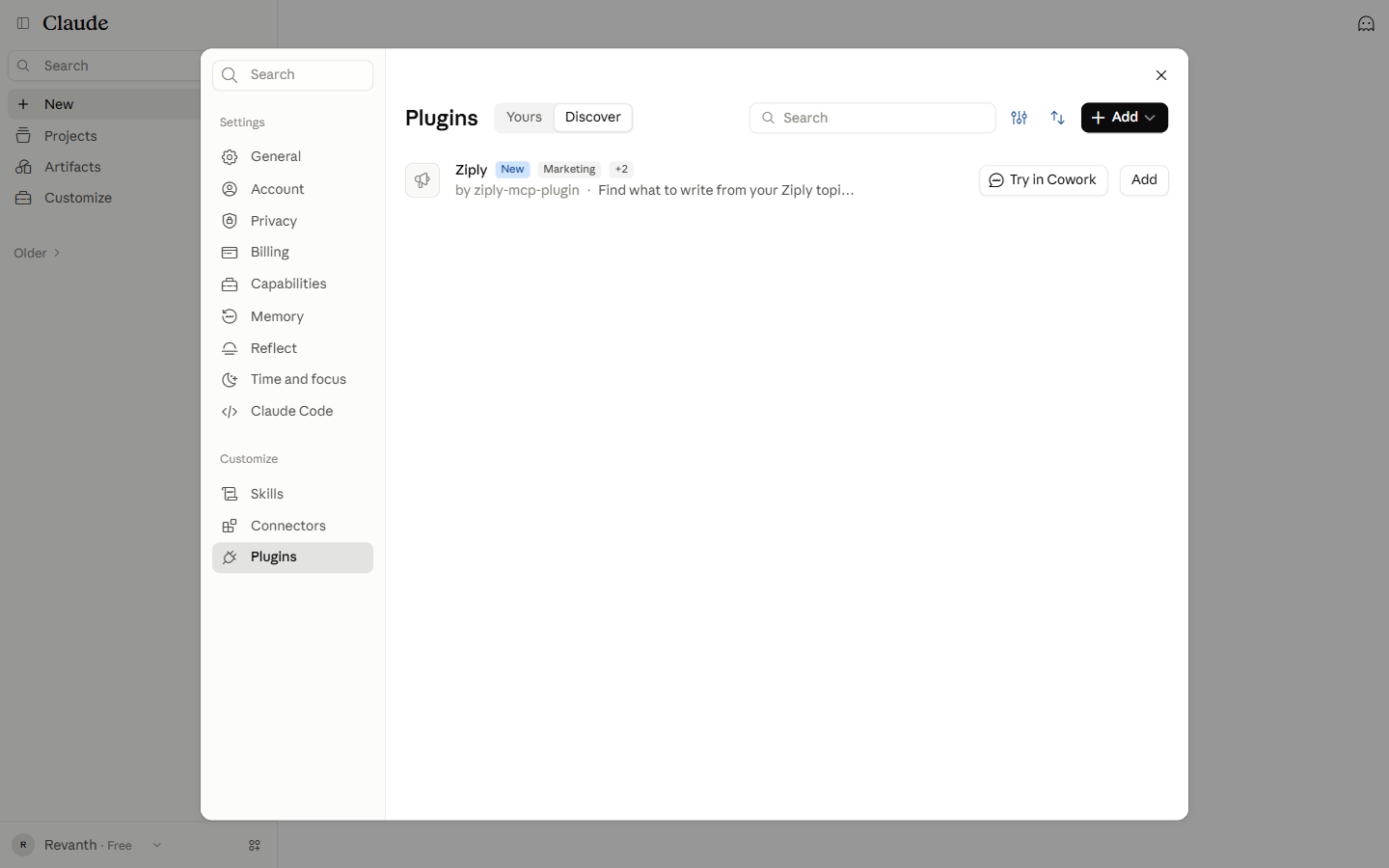
Task: Open Projects in the main sidebar
Action: 104,136
